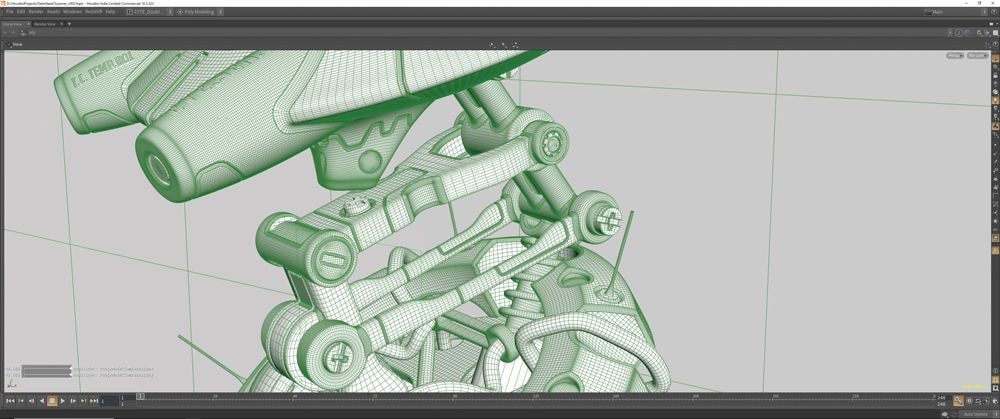Open the Redshift menu

(x=94, y=11)
